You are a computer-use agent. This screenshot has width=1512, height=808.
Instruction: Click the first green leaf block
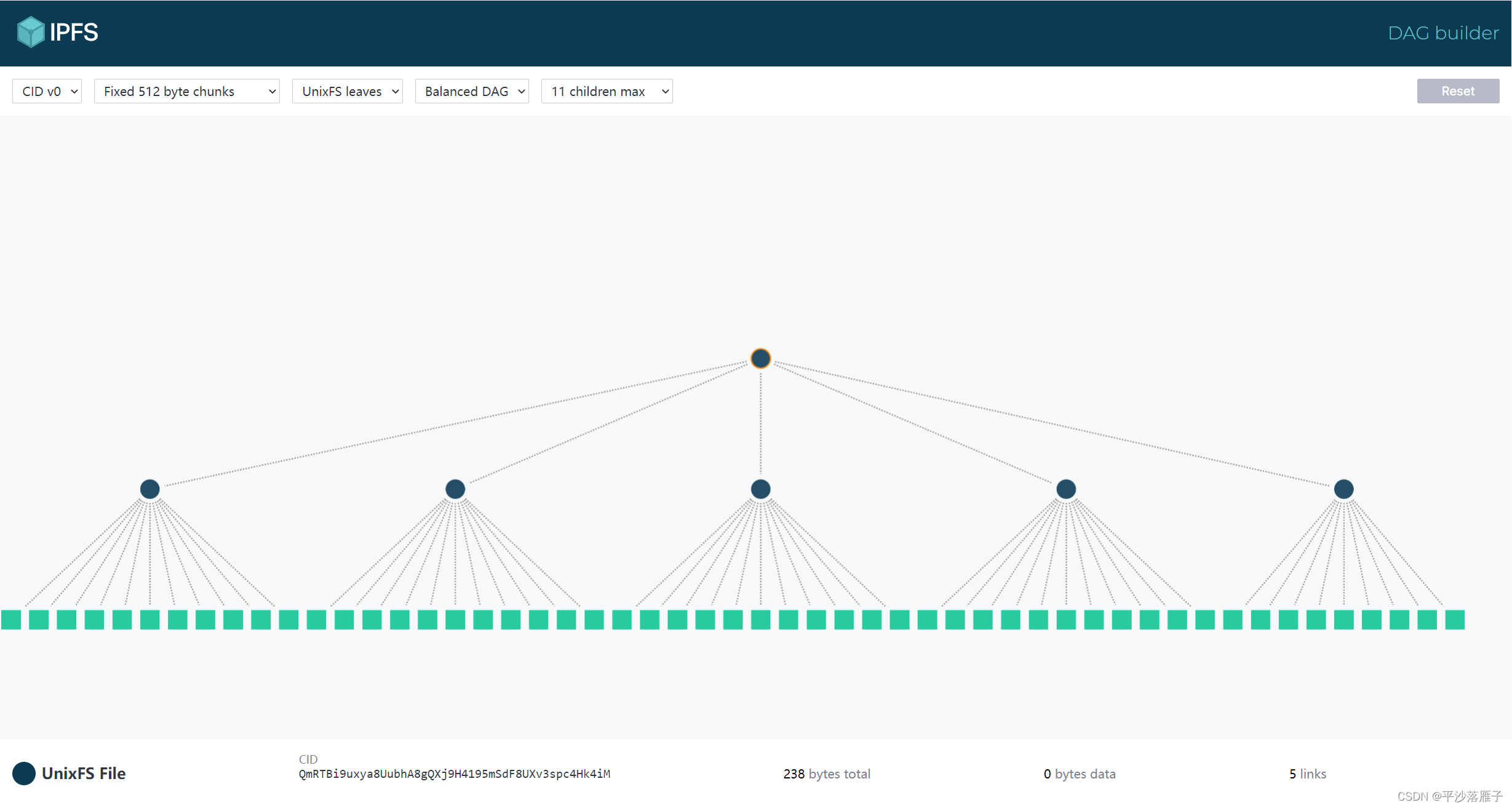tap(11, 620)
